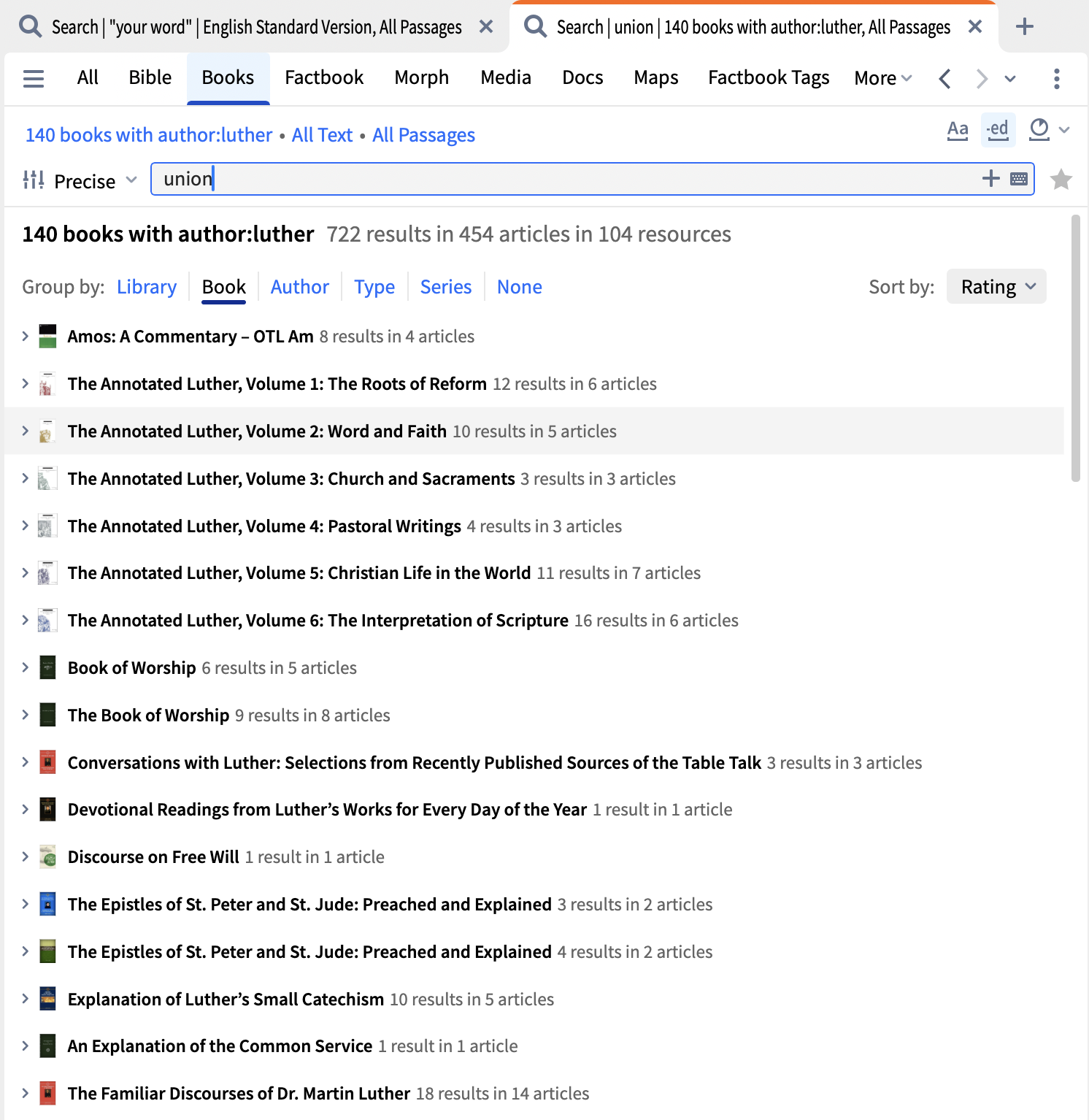Image resolution: width=1089 pixels, height=1120 pixels.
Task: Toggle Match case (Aa) option
Action: pos(957,131)
